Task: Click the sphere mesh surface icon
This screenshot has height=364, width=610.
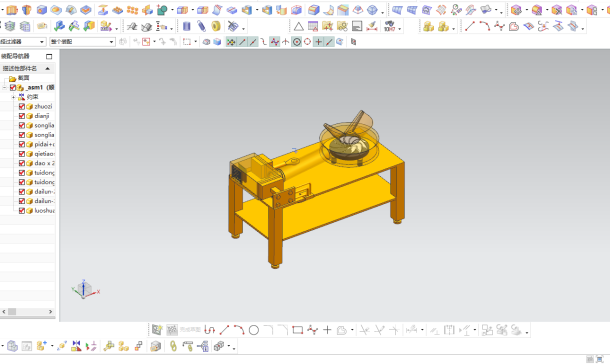Action: 372,10
